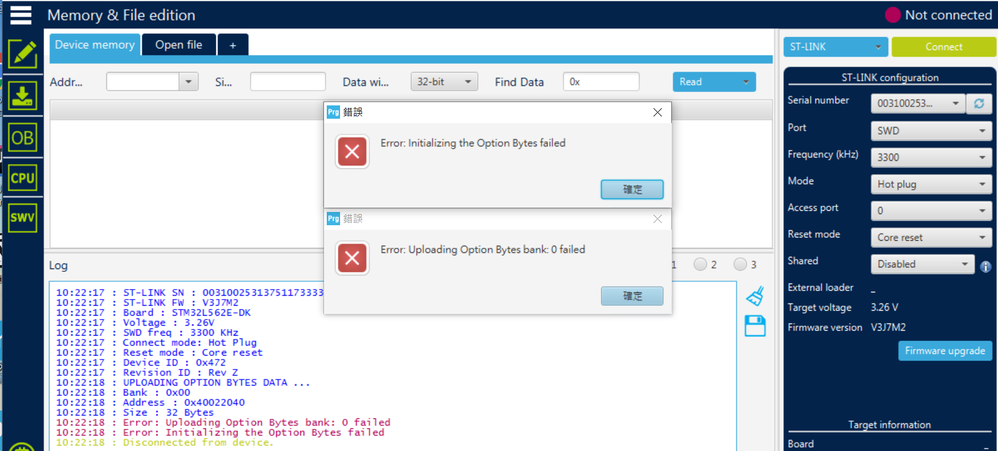
Task: Close the Initializing Option Bytes error dialog
Action: pos(657,113)
